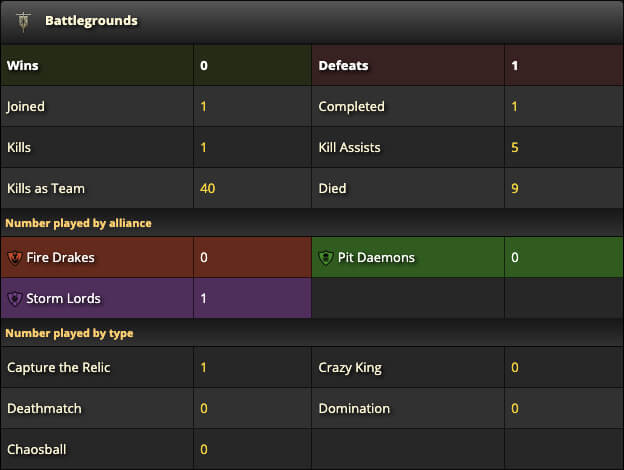Viewport: 624px width, 470px height.
Task: Select the Joined stat row
Action: [x=156, y=106]
